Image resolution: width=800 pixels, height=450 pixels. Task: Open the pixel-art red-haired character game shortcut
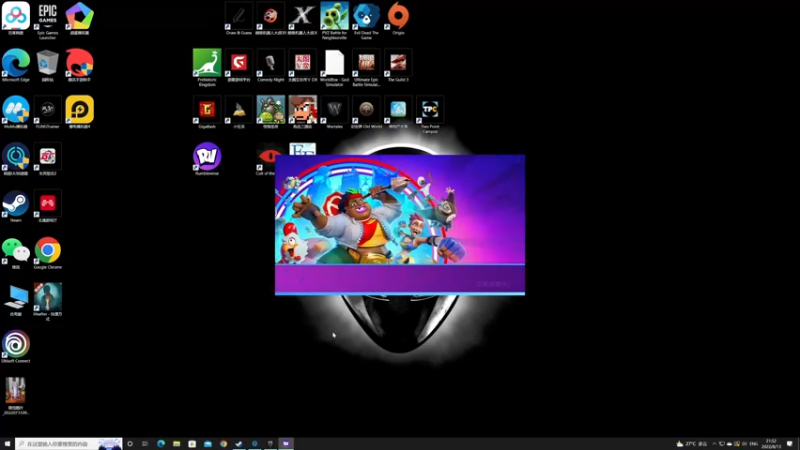click(303, 112)
